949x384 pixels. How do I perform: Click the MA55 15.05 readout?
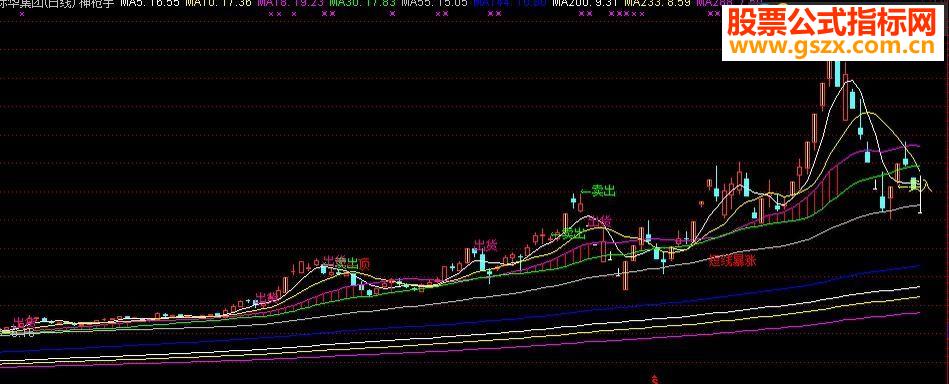coord(435,4)
